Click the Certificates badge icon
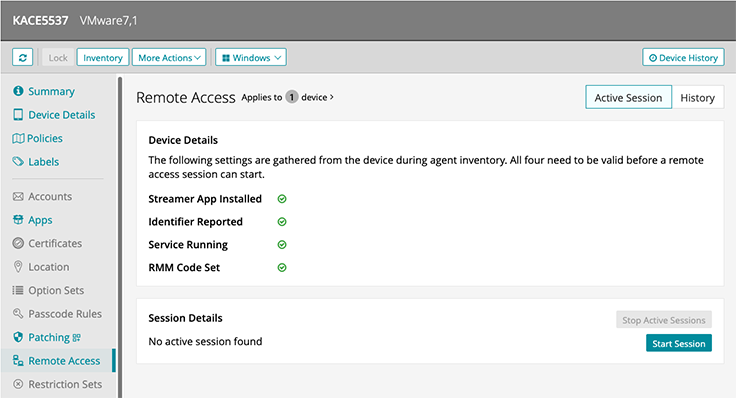The height and width of the screenshot is (398, 736). click(18, 243)
